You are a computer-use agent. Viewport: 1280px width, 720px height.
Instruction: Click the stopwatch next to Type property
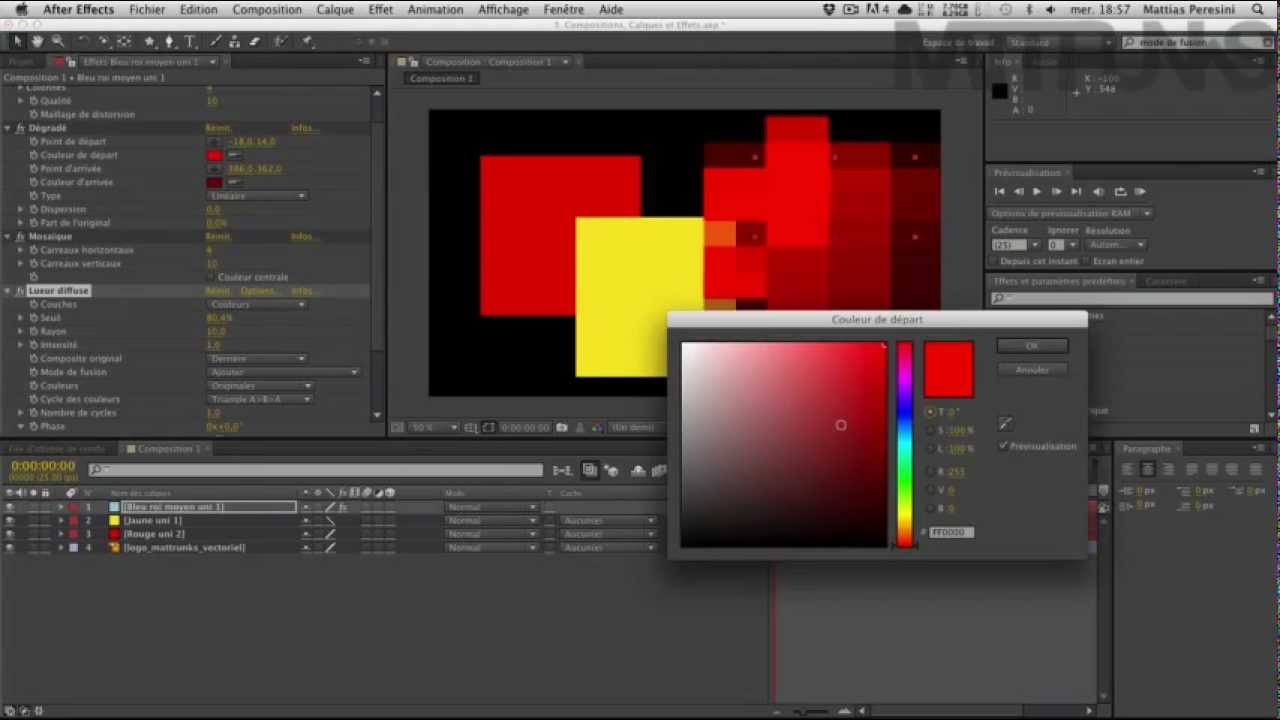33,196
